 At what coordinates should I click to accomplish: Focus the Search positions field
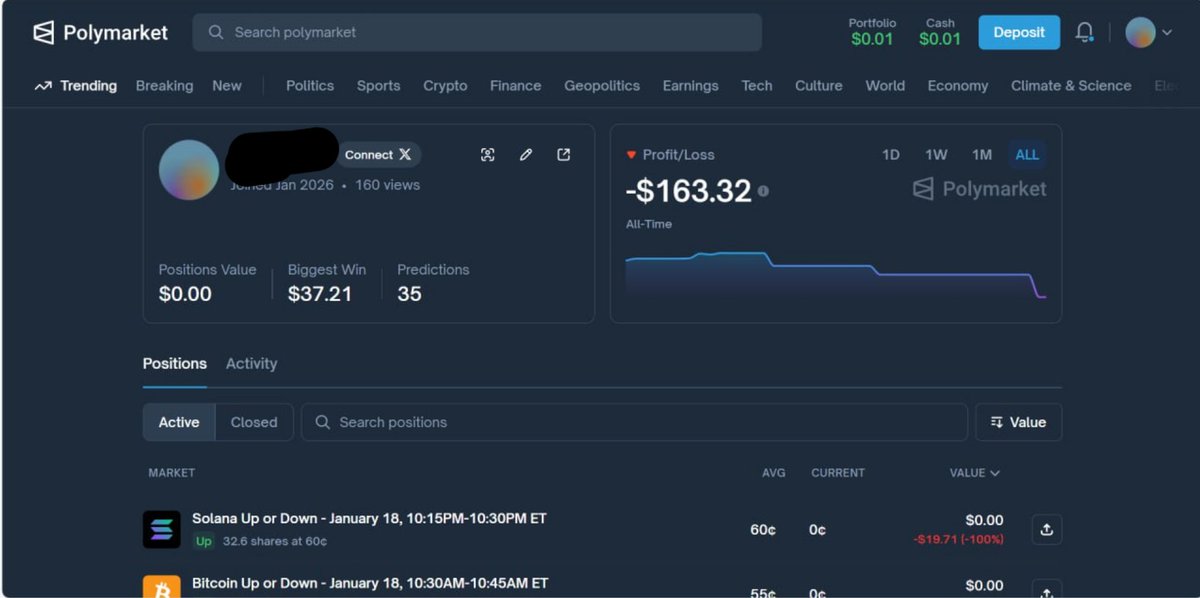point(634,422)
